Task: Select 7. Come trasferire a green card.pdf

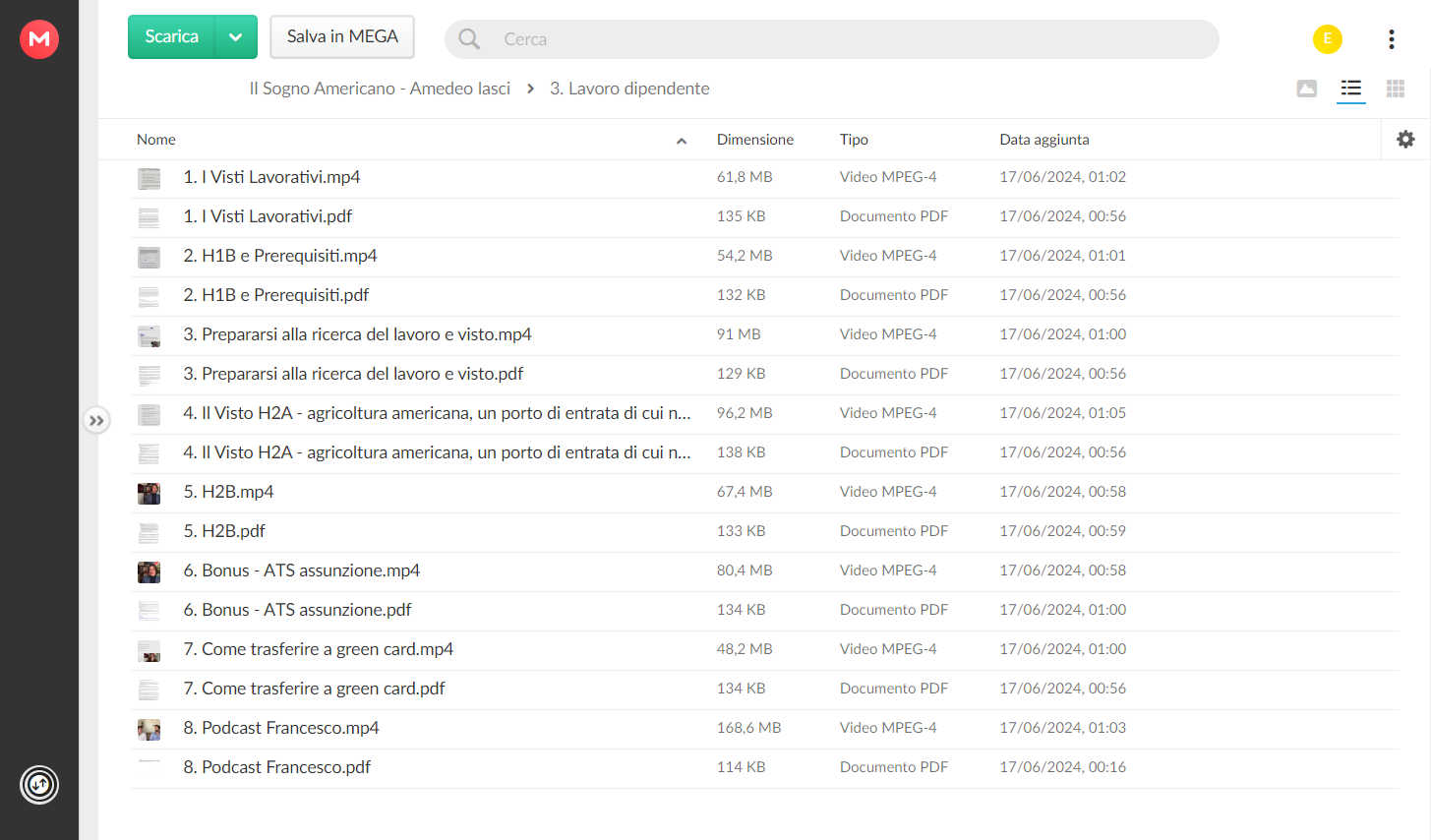Action: click(x=765, y=690)
